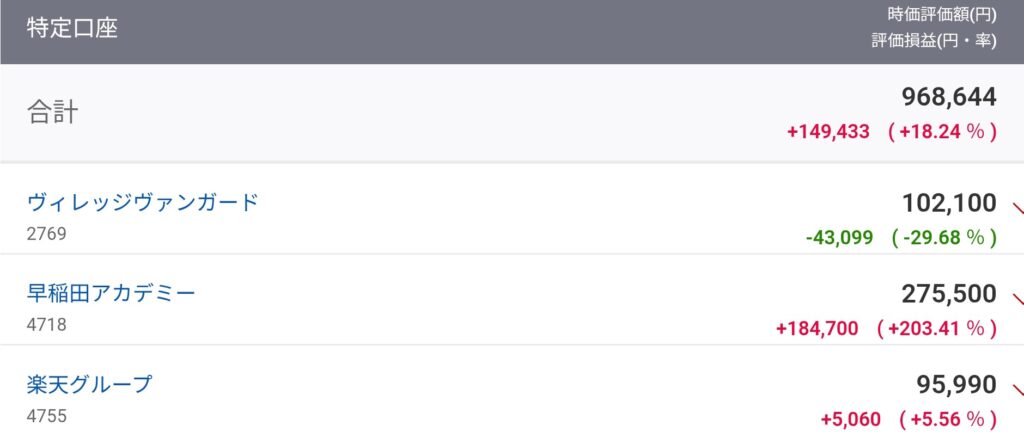
Task: Click the 評価損益(円・率) column header
Action: (x=934, y=42)
